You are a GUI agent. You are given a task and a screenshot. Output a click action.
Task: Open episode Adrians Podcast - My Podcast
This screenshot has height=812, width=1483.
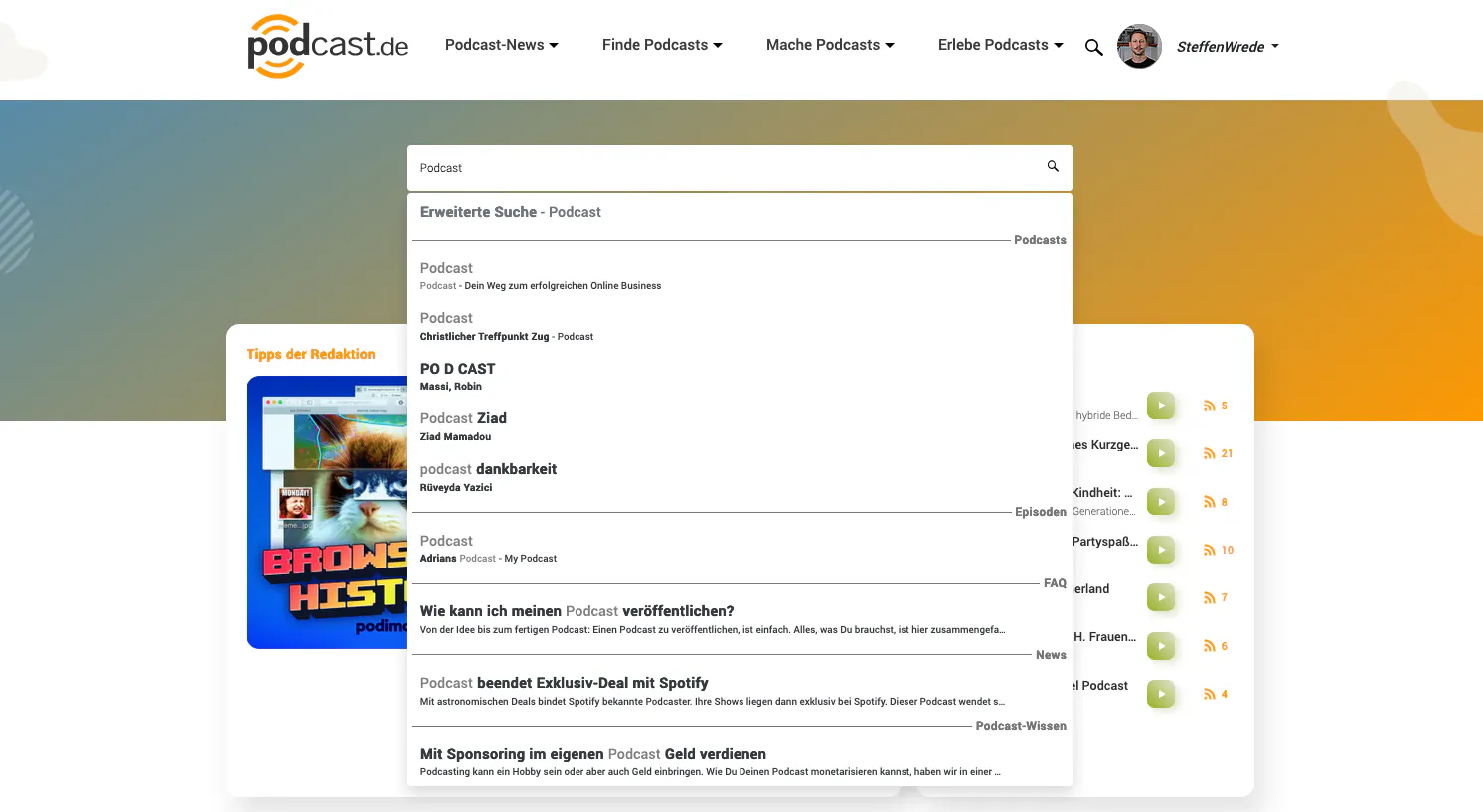pos(740,549)
